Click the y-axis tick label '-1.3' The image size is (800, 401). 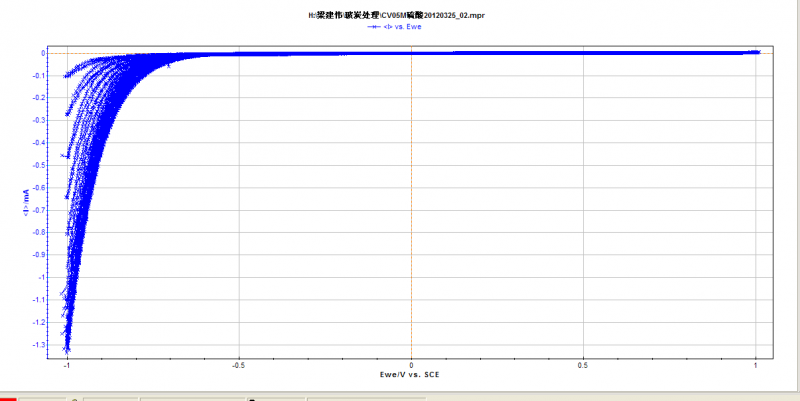point(39,345)
